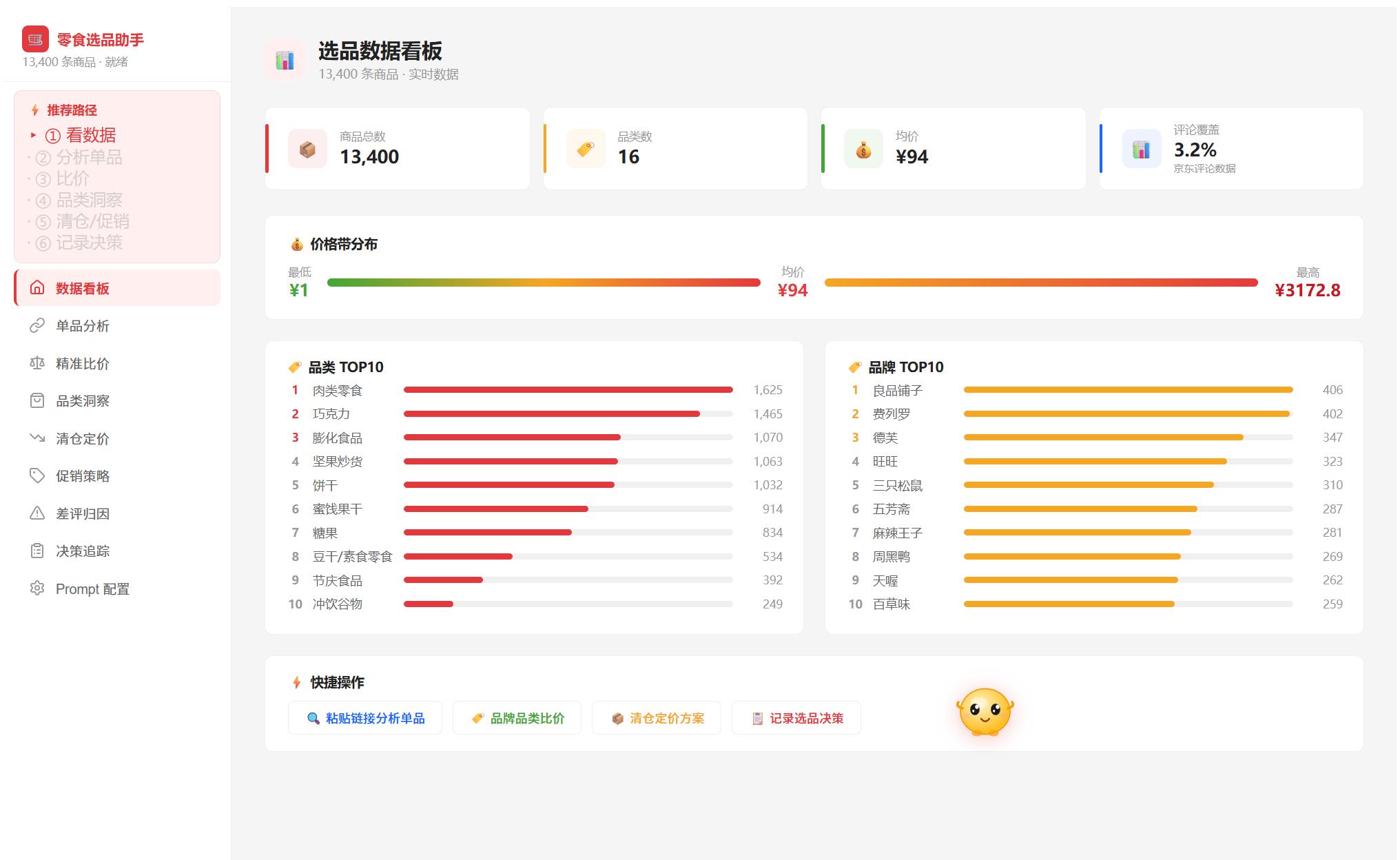Viewport: 1400px width, 860px height.
Task: Open the 单品分析 menu item
Action: tap(117, 325)
